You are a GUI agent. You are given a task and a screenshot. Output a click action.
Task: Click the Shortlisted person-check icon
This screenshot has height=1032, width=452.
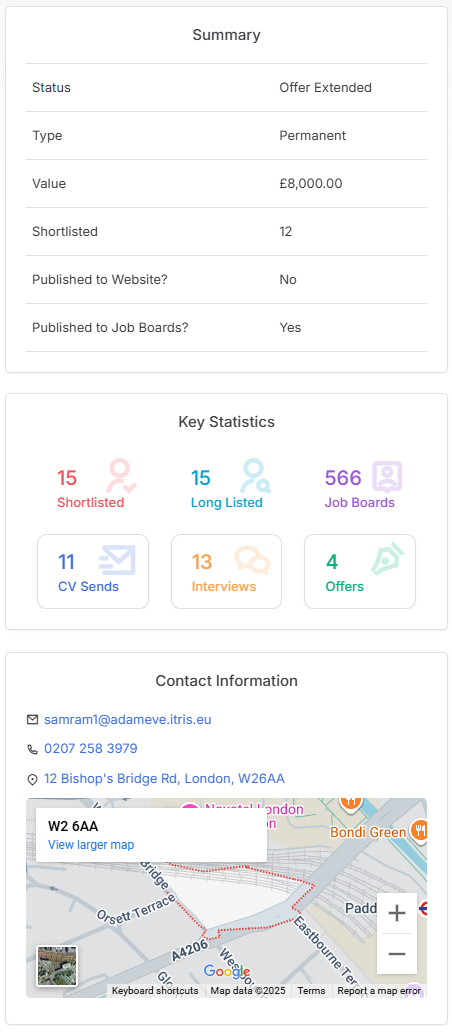click(x=122, y=477)
